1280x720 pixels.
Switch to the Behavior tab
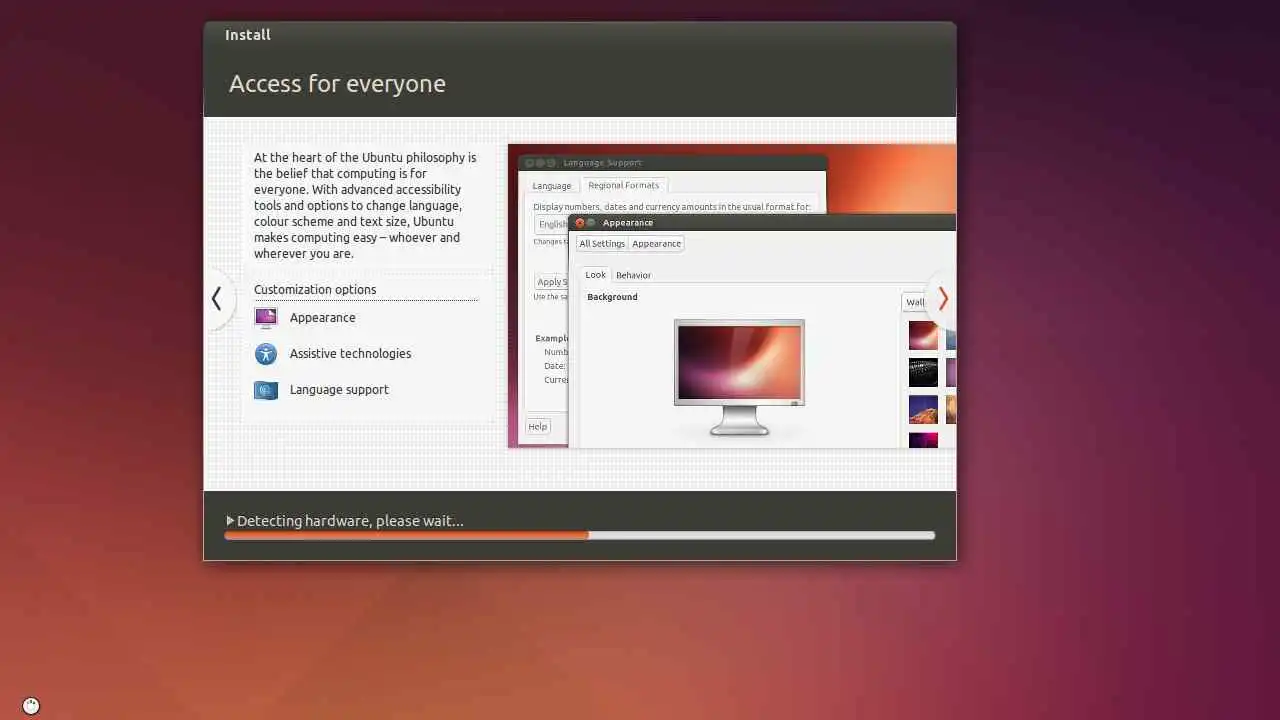click(633, 275)
